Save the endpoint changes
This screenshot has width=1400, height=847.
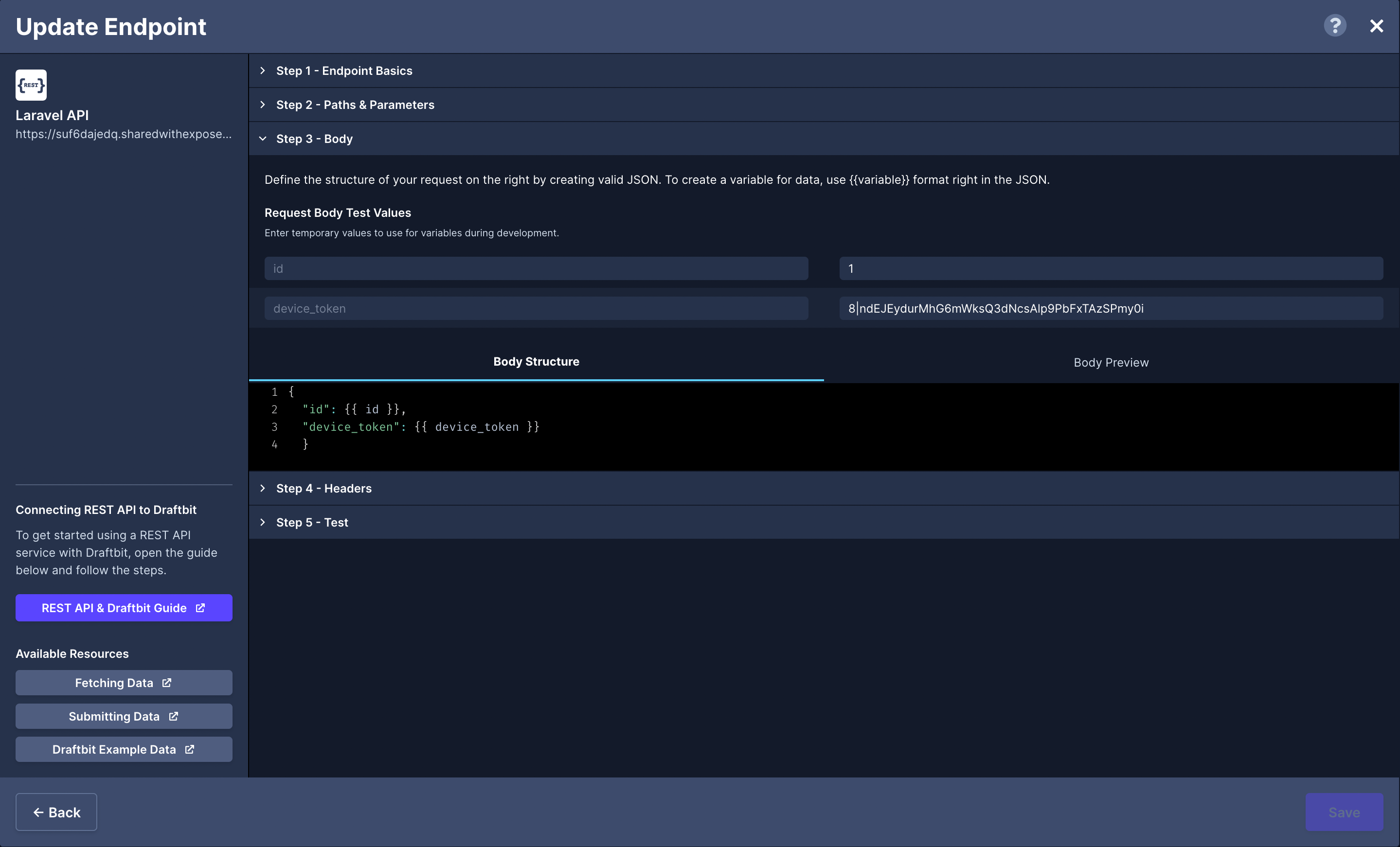[1344, 812]
